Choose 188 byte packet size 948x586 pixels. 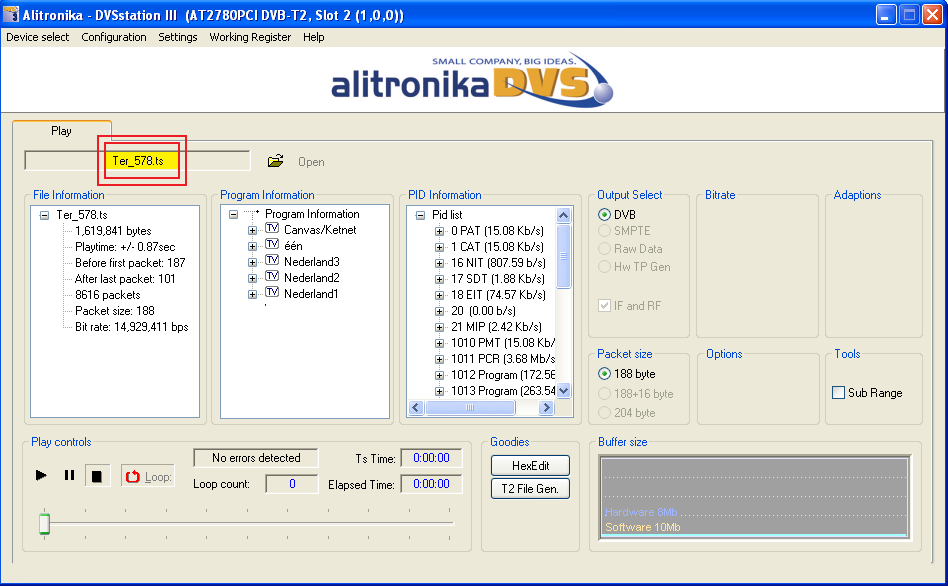(x=604, y=374)
